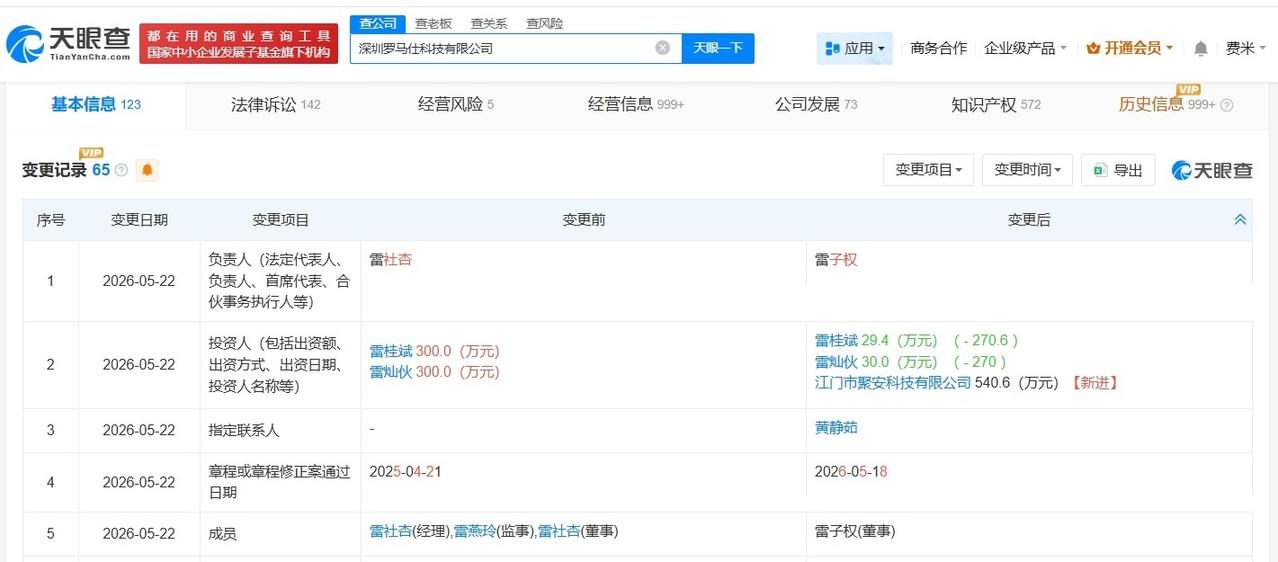Click the 变更日期 column header
The image size is (1278, 562).
pyautogui.click(x=139, y=220)
